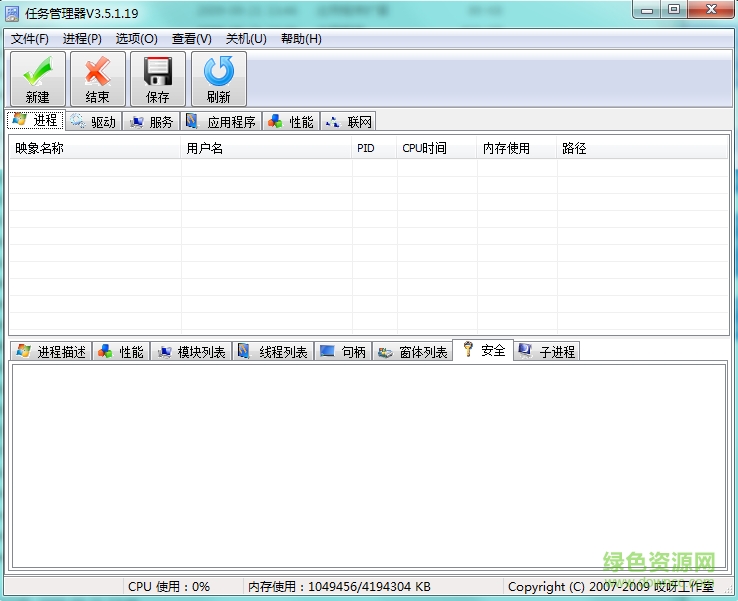Click the Copyright 2007-2009 status bar text

611,586
